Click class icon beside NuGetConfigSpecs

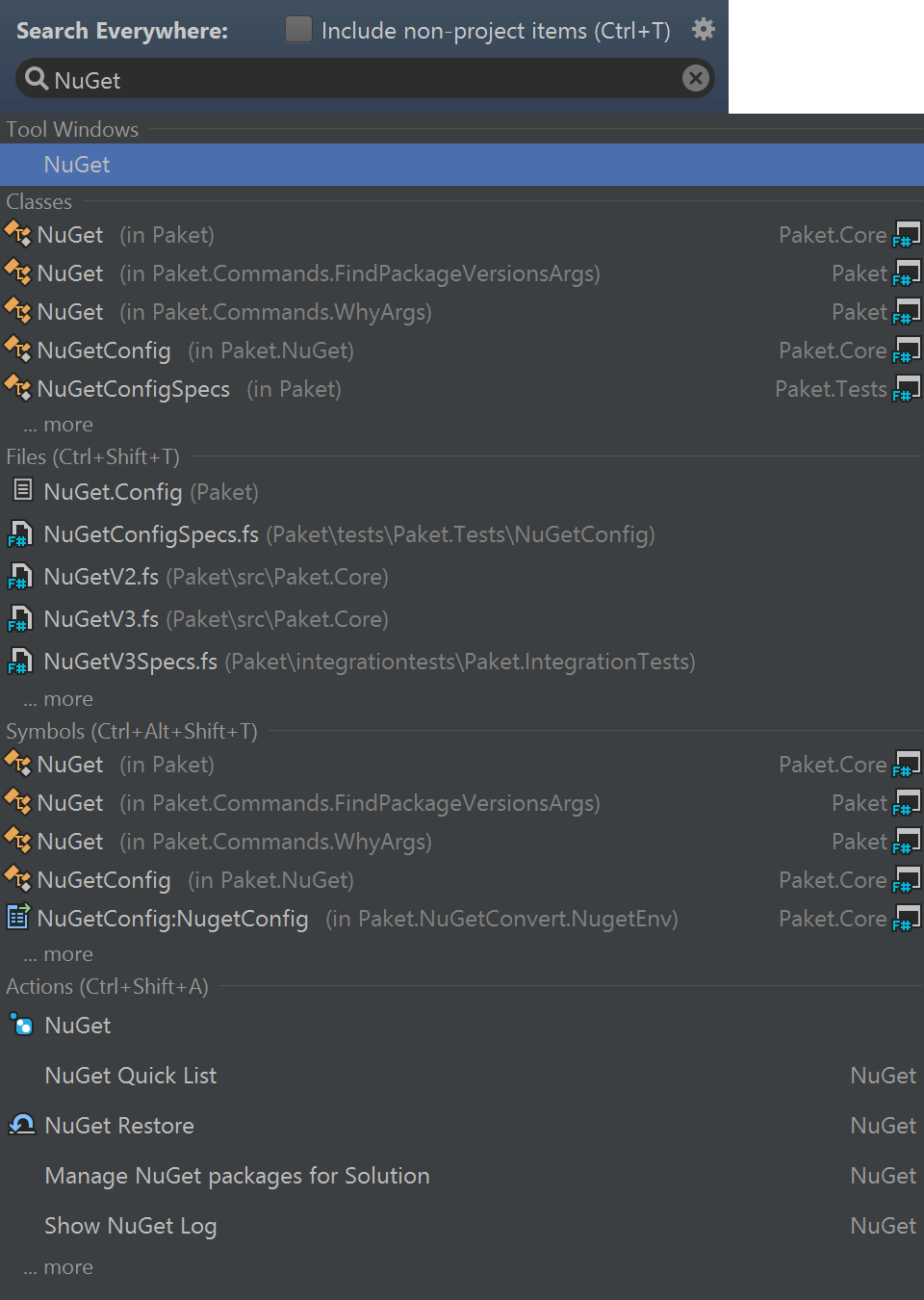tap(18, 388)
